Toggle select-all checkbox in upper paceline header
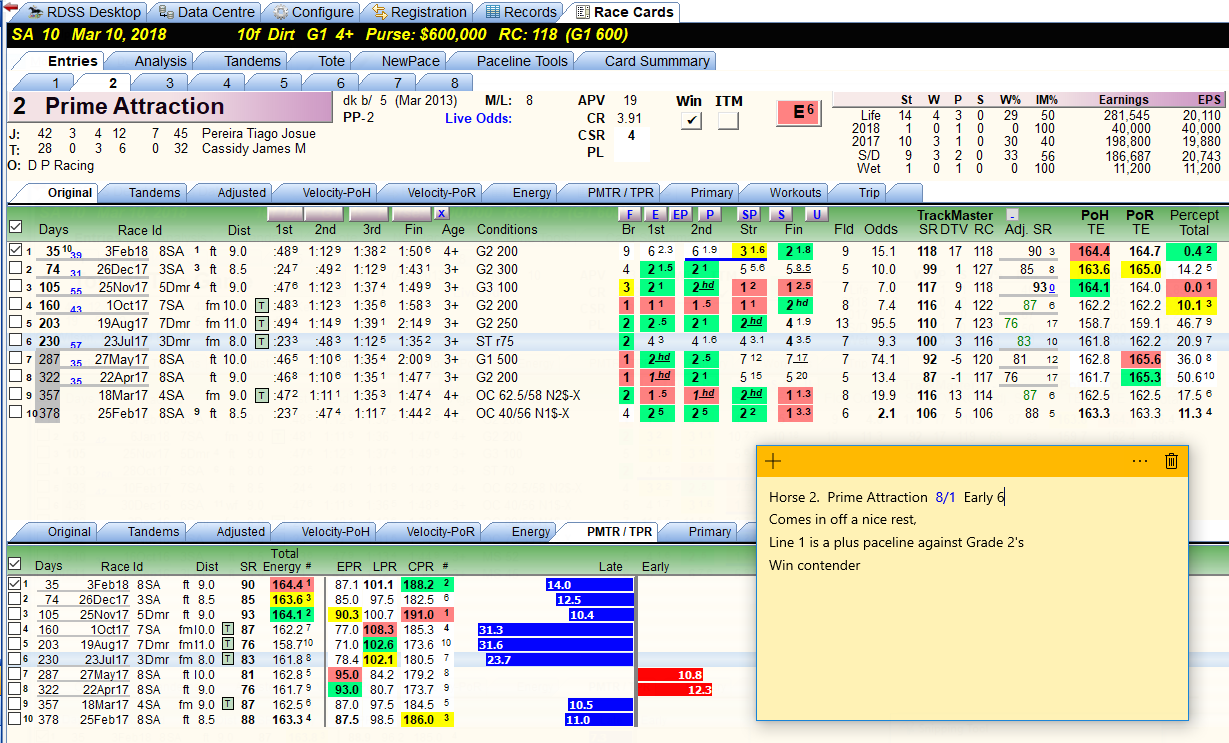The height and width of the screenshot is (743, 1229). point(14,229)
